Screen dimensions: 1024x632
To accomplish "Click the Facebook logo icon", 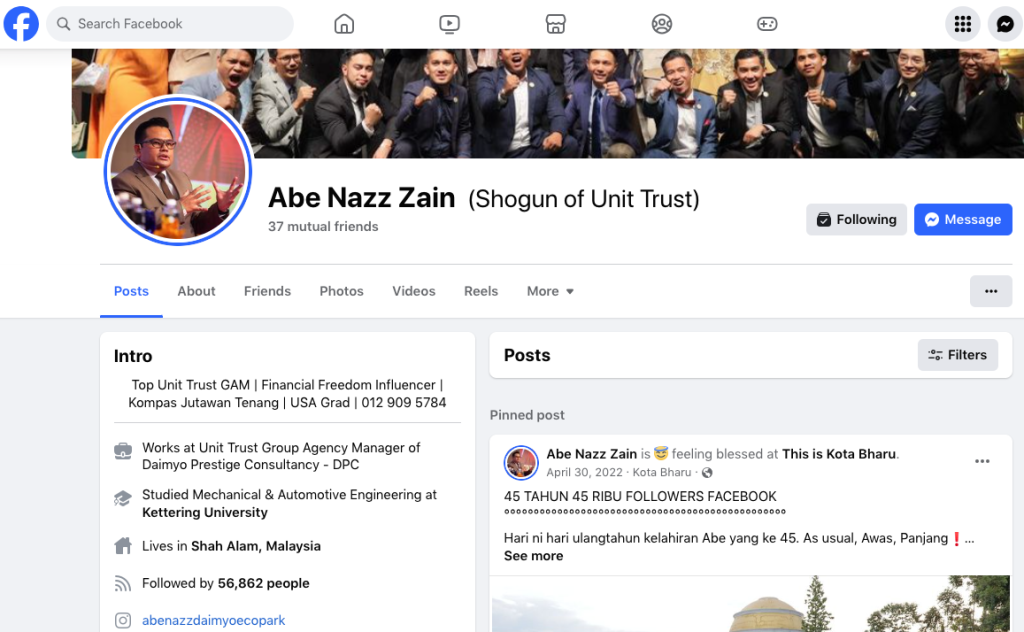I will pyautogui.click(x=21, y=24).
